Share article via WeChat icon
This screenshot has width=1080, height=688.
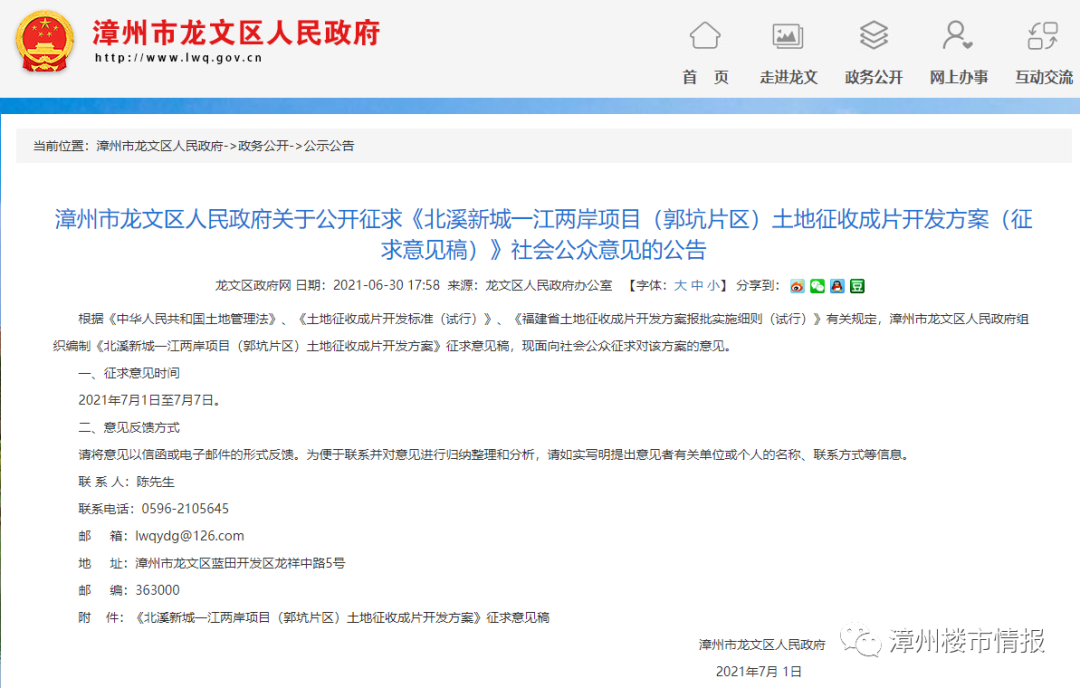click(x=817, y=286)
